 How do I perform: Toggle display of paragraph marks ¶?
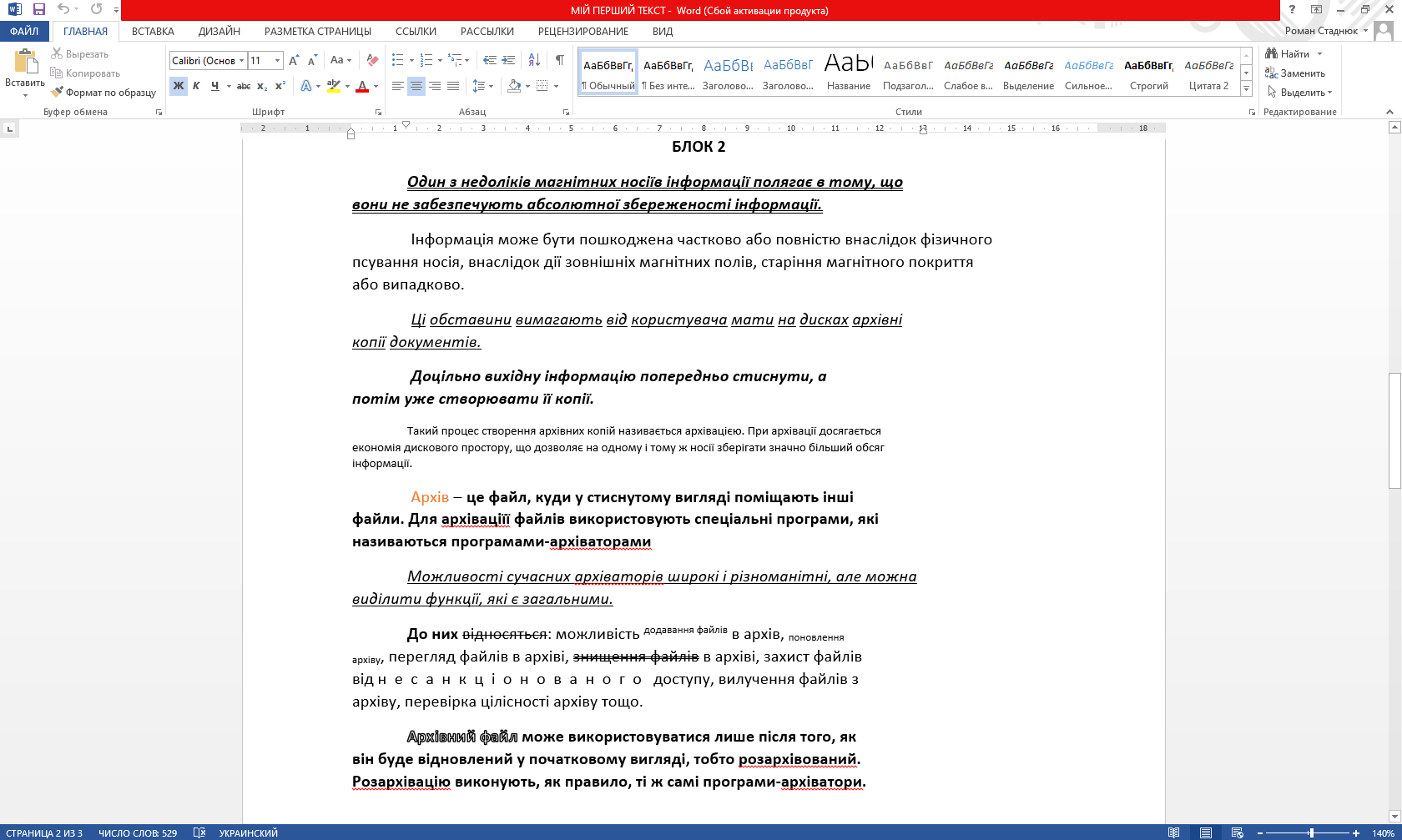click(x=560, y=60)
